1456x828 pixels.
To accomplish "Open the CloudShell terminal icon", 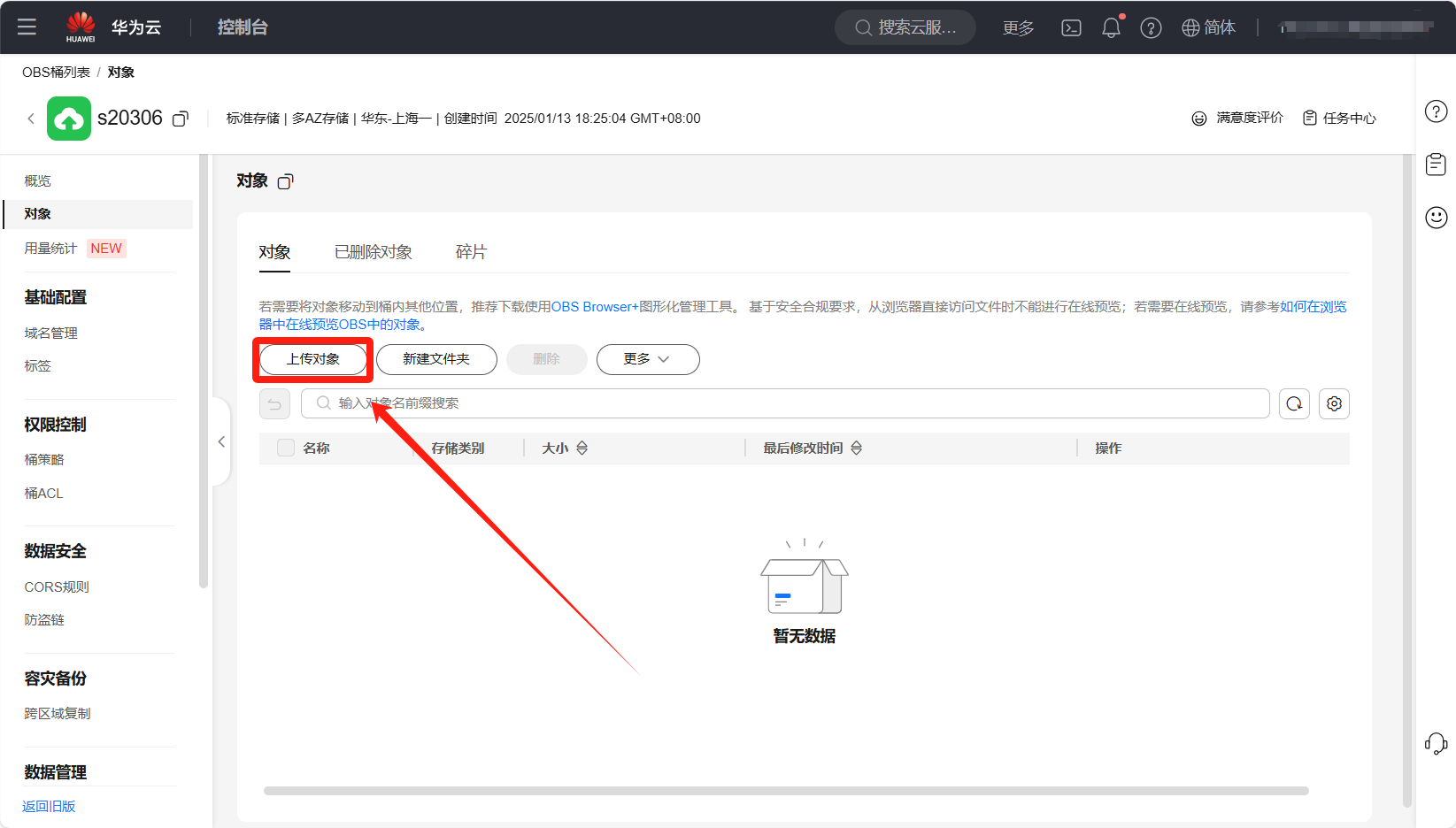I will point(1071,27).
